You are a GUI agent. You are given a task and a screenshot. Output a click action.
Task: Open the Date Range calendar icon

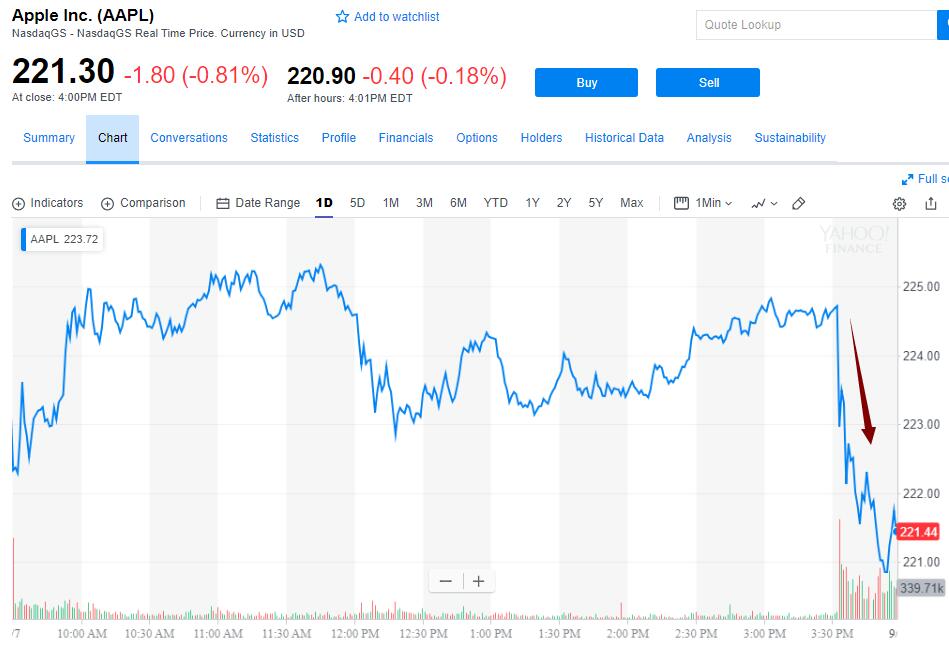[x=223, y=204]
